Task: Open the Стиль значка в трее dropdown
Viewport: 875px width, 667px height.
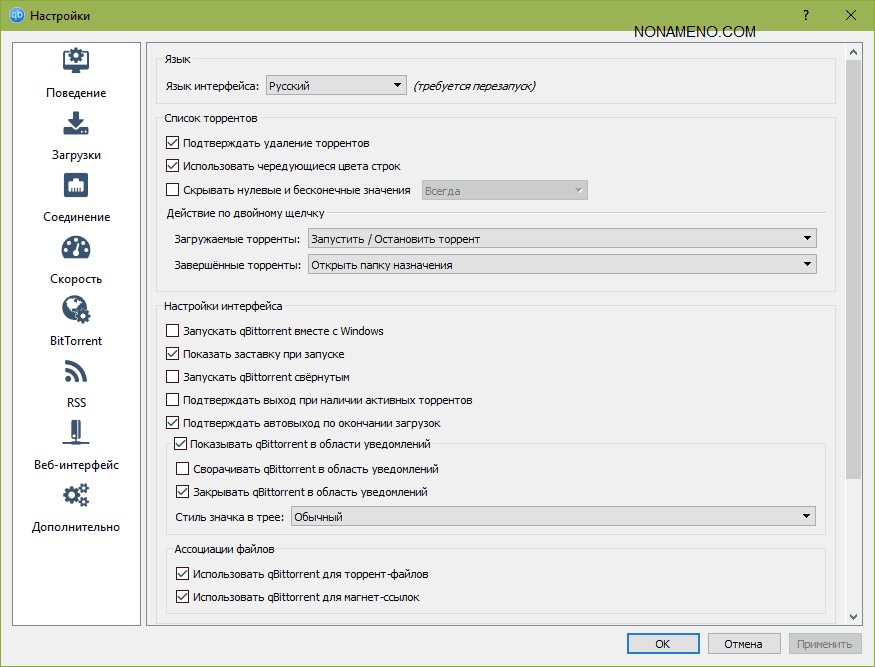Action: 552,517
